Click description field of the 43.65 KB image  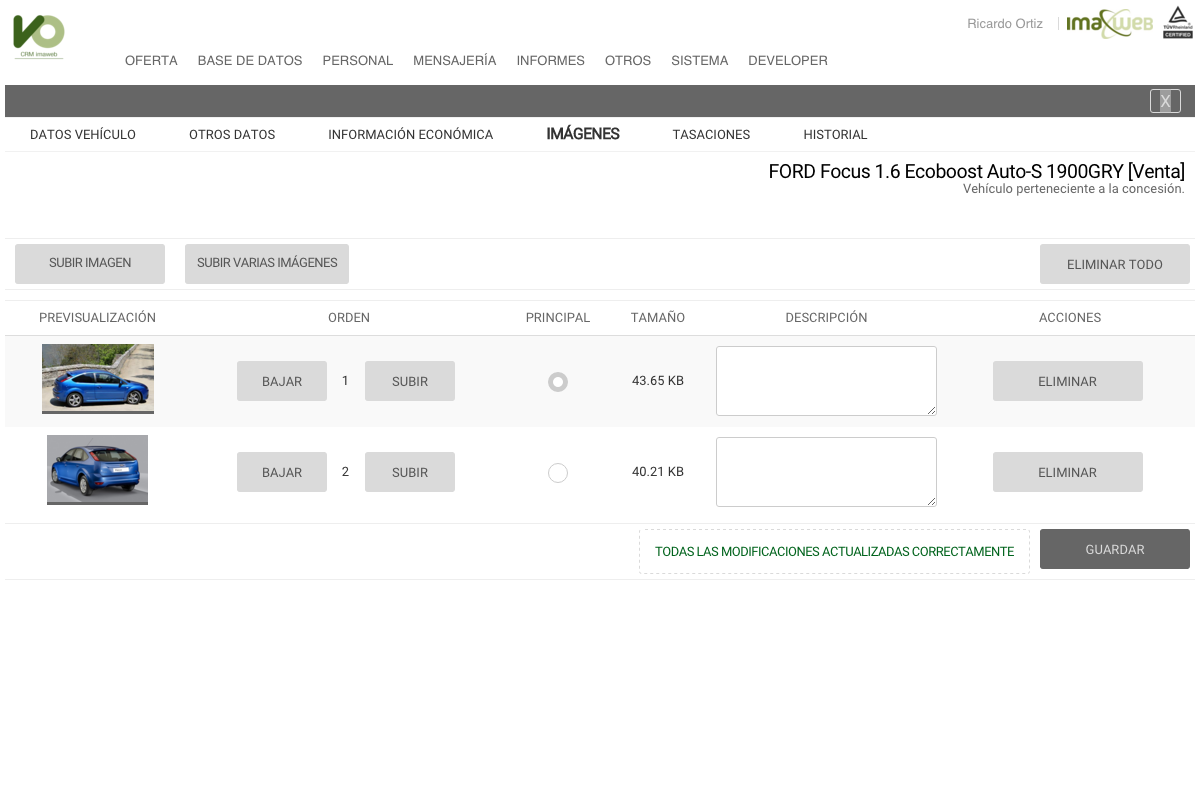(x=826, y=381)
